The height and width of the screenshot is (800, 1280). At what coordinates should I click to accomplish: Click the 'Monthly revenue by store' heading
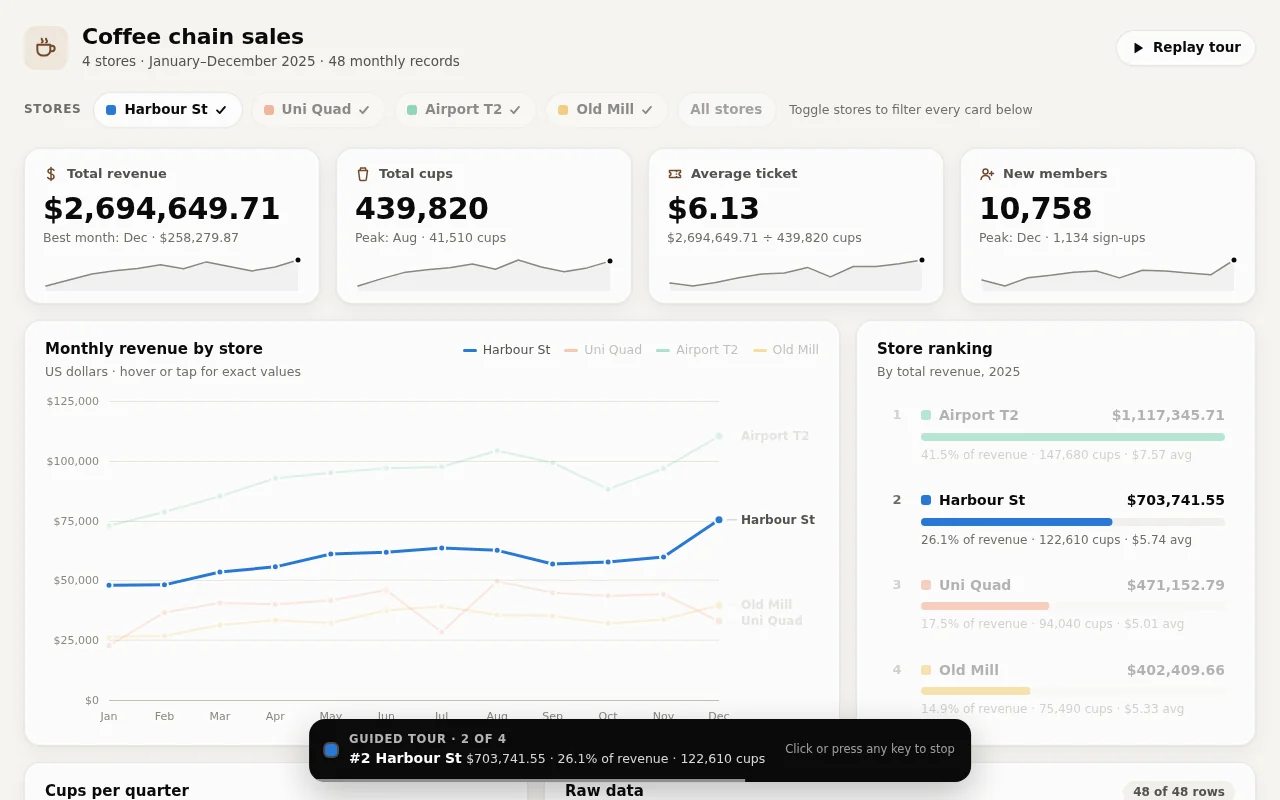[154, 349]
